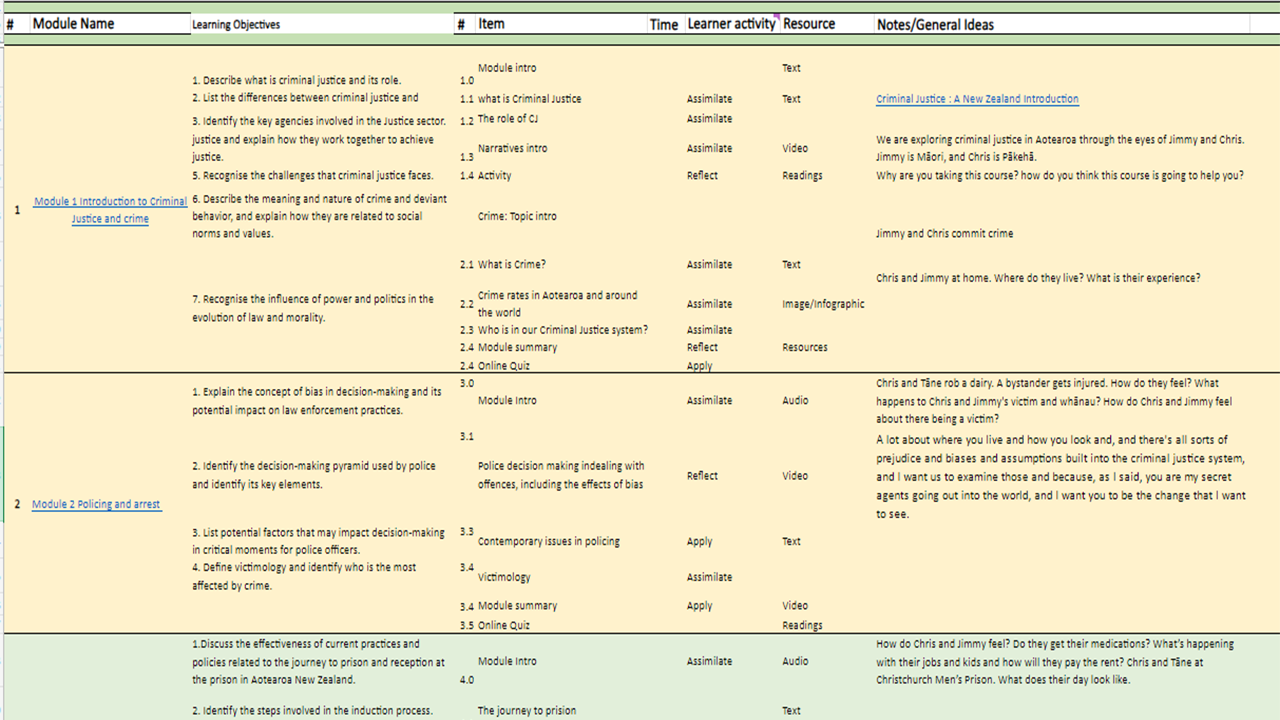Select the 'Victimology' item cell

(x=504, y=577)
